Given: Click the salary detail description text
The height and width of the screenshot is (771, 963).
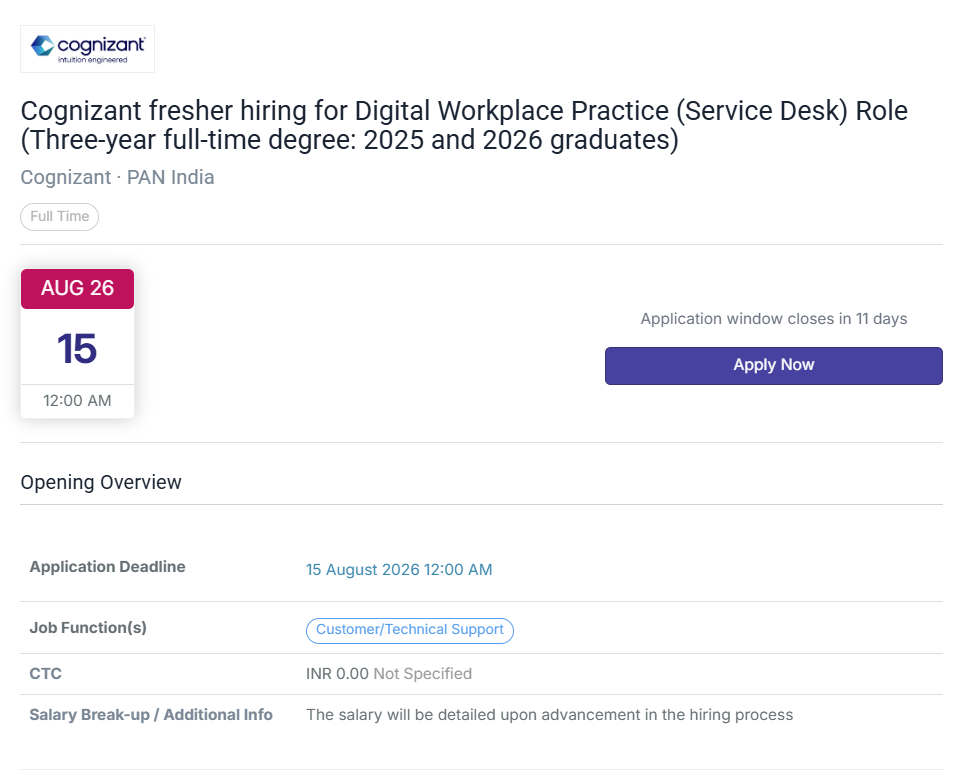Looking at the screenshot, I should [550, 714].
